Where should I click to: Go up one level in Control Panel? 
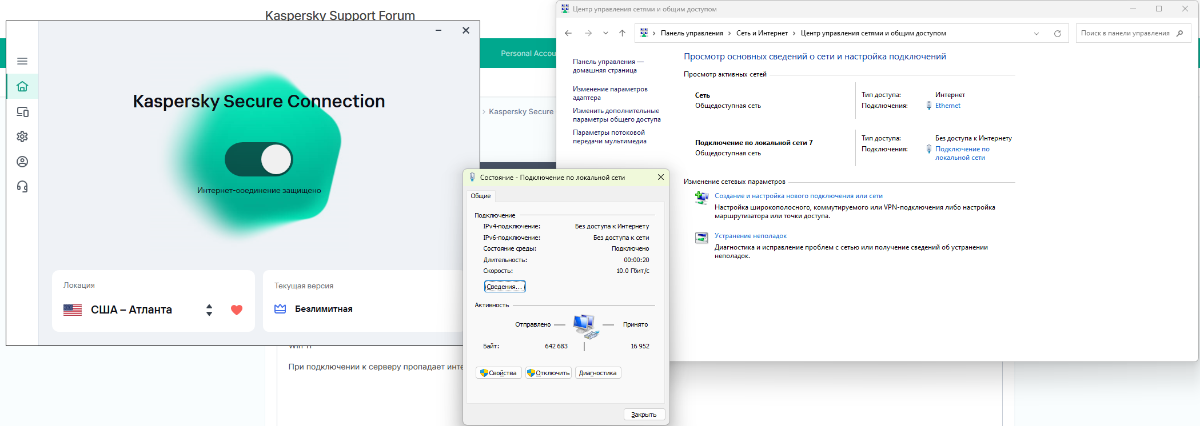point(622,33)
